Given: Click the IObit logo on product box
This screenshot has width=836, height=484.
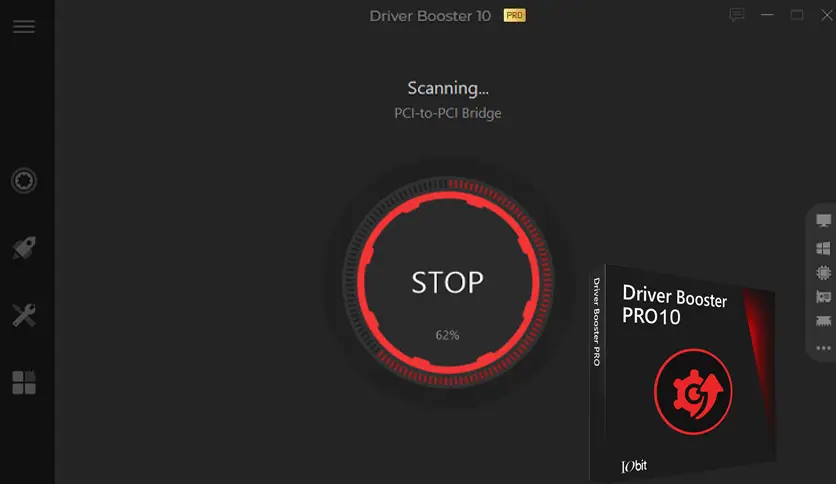Looking at the screenshot, I should coord(634,466).
